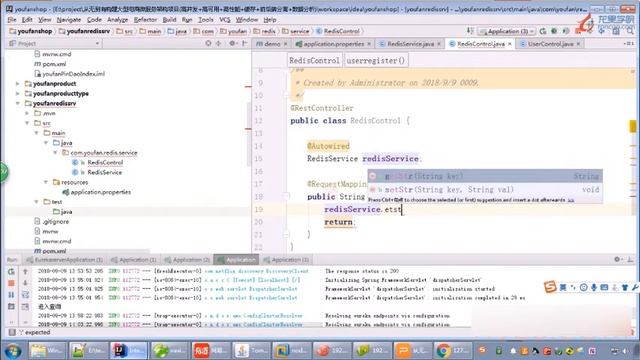Collapse the youfanredissrv module
640x360 pixels.
click(x=18, y=103)
